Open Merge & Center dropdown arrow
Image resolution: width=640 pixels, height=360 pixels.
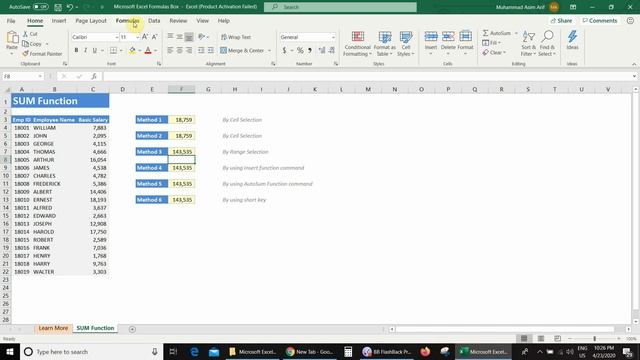pos(269,51)
